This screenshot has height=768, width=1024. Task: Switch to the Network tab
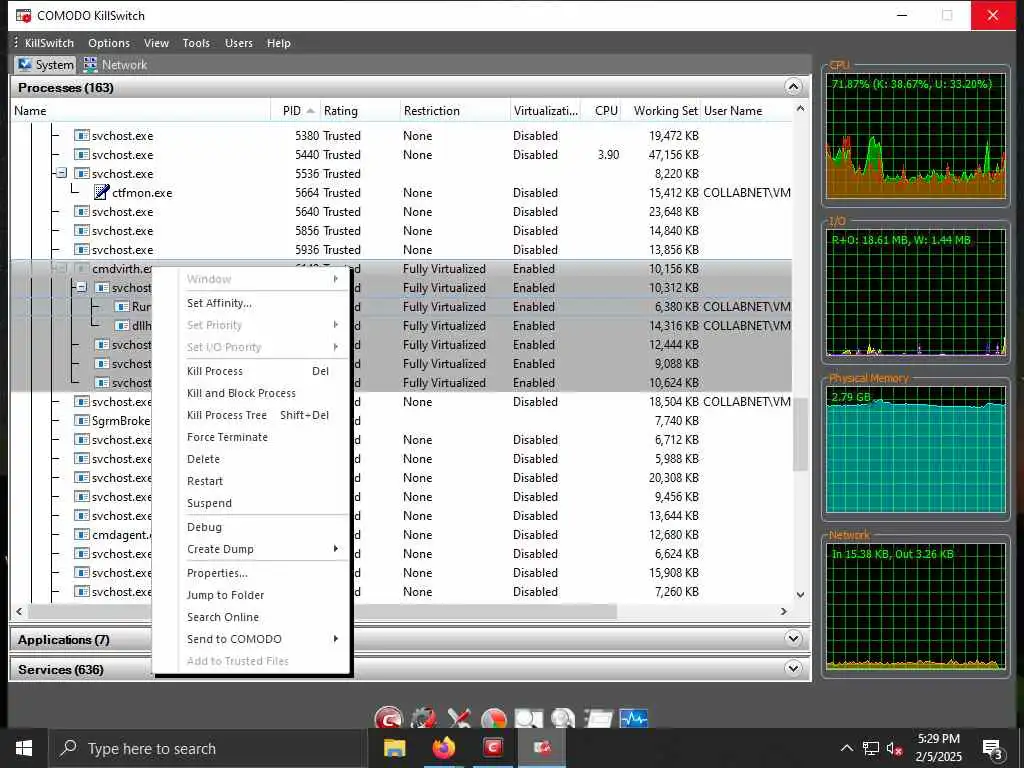(x=115, y=65)
